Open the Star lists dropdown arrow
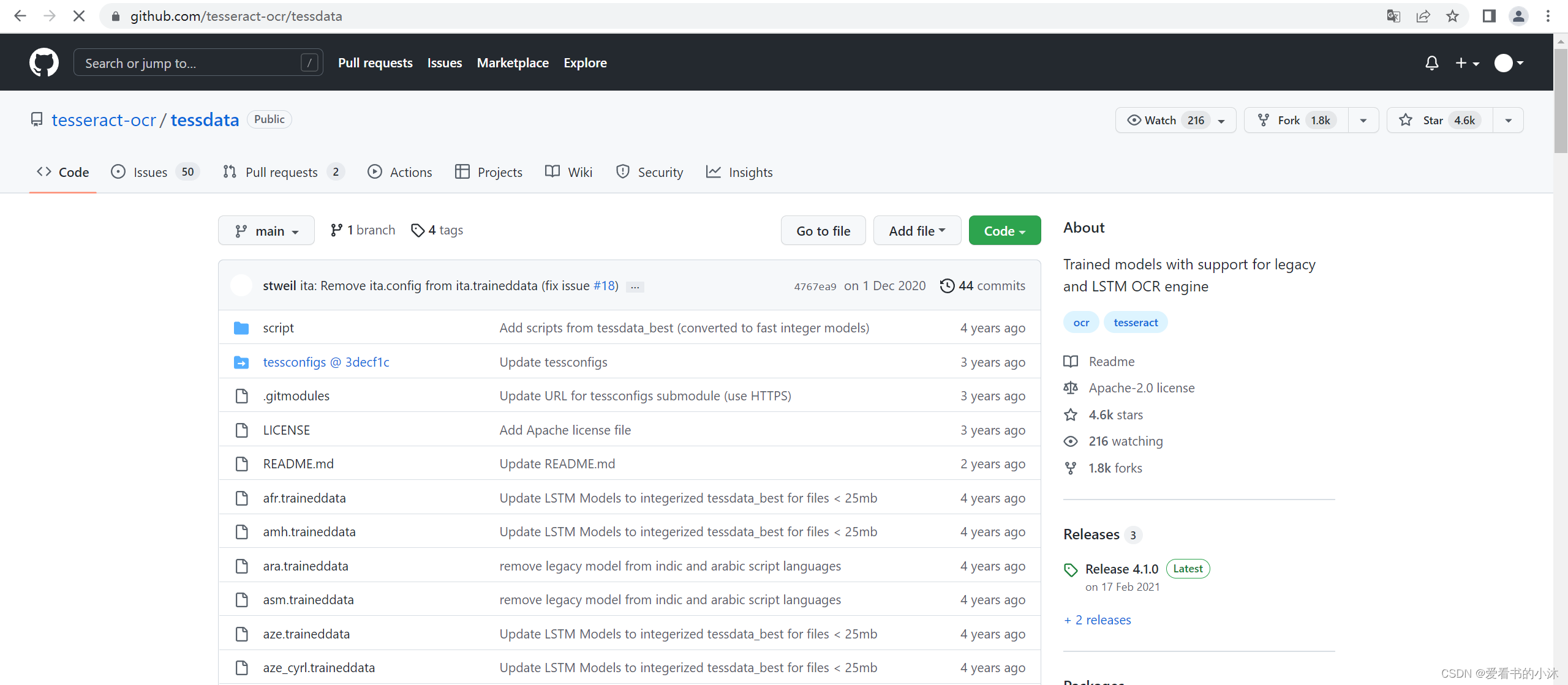Screen dimensions: 1568x685 [1509, 121]
